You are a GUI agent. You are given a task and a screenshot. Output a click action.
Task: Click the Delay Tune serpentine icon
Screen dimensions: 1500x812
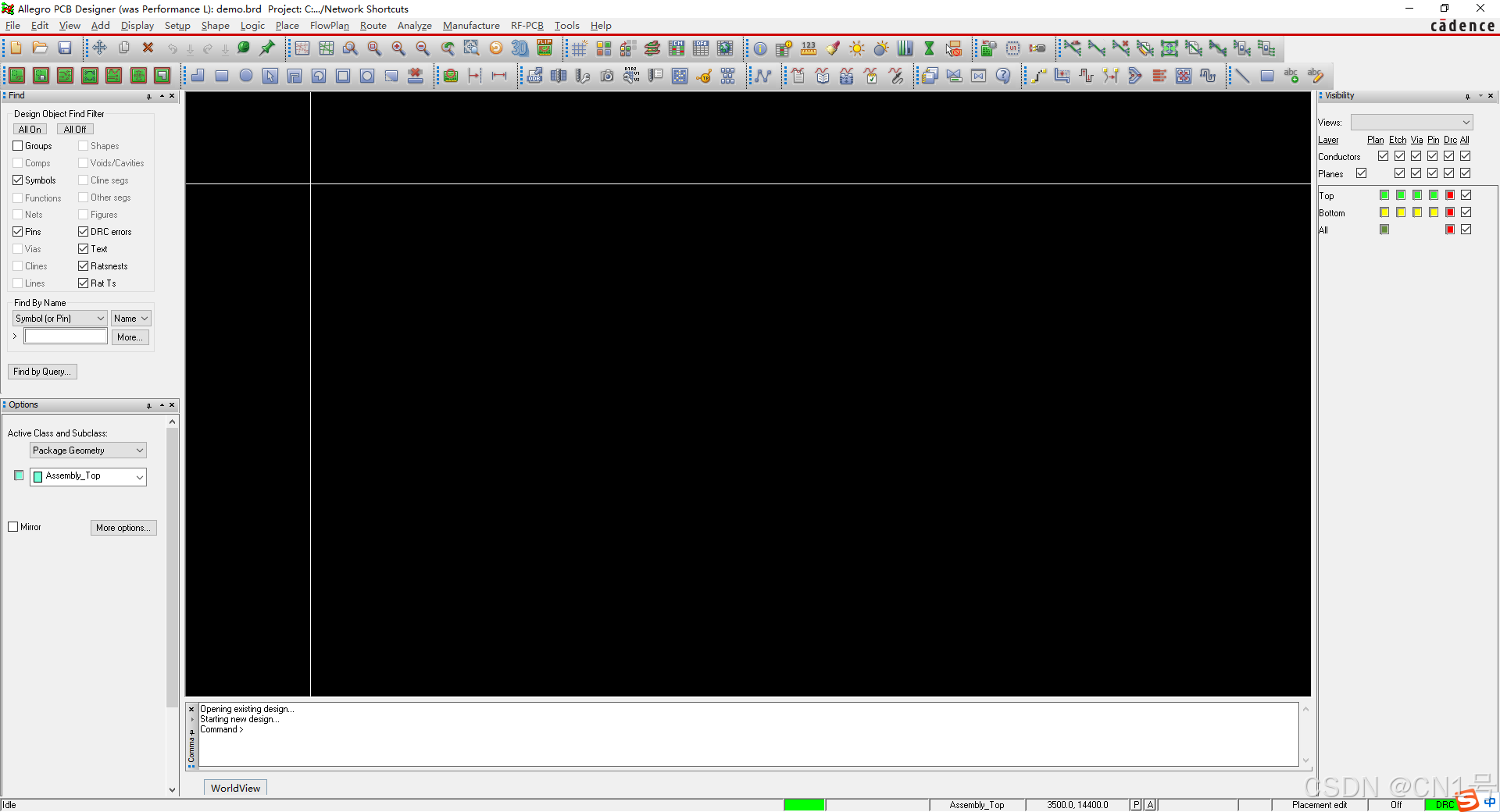[1087, 76]
